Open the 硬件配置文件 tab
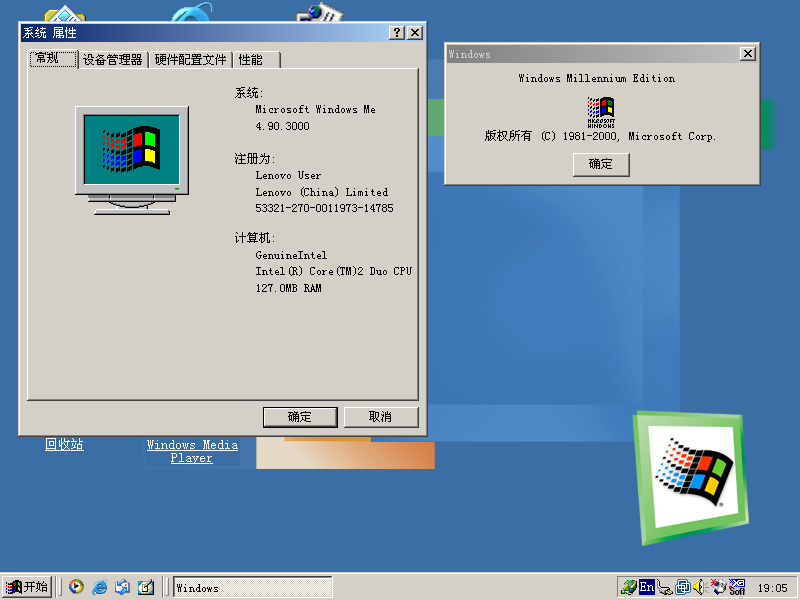 tap(190, 60)
